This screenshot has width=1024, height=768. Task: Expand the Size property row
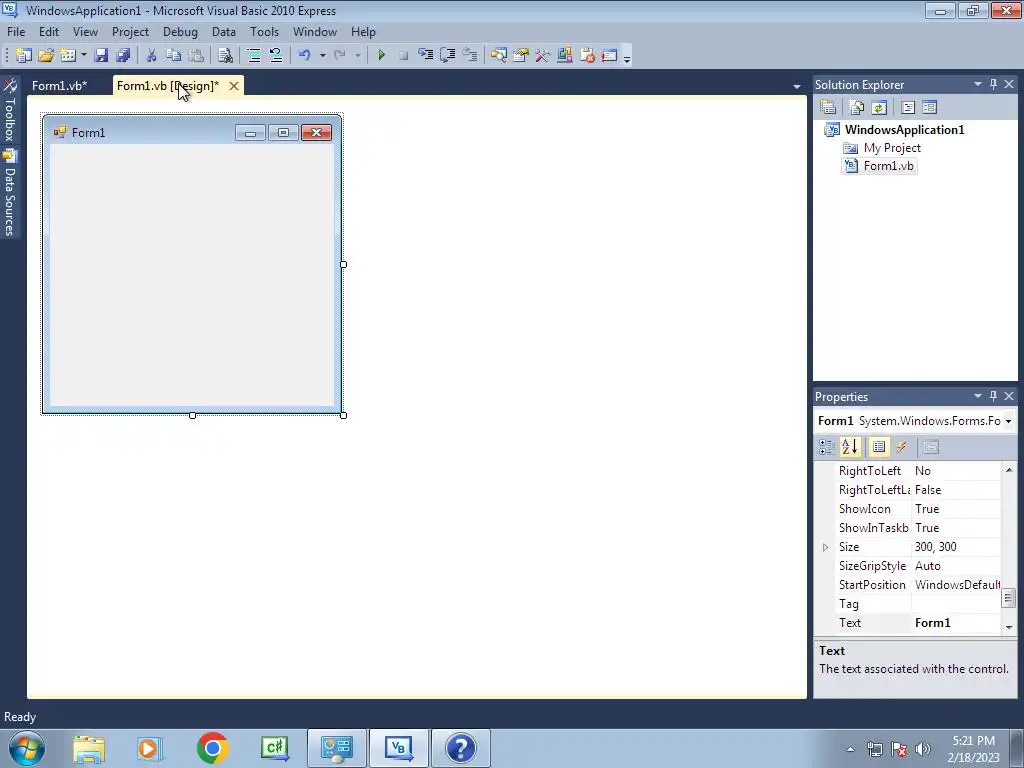pyautogui.click(x=825, y=547)
